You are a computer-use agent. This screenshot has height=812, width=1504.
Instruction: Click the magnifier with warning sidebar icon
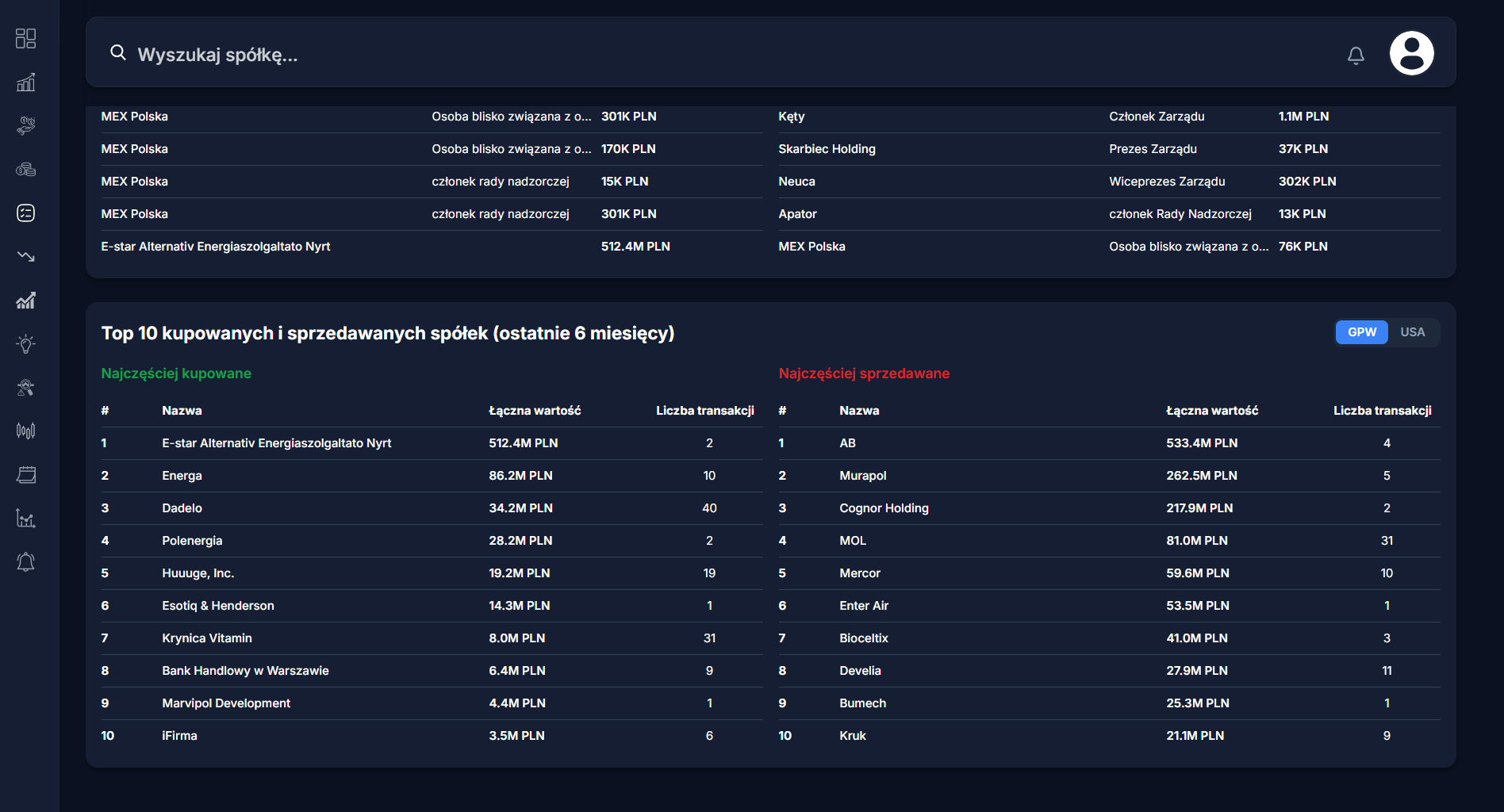(26, 388)
